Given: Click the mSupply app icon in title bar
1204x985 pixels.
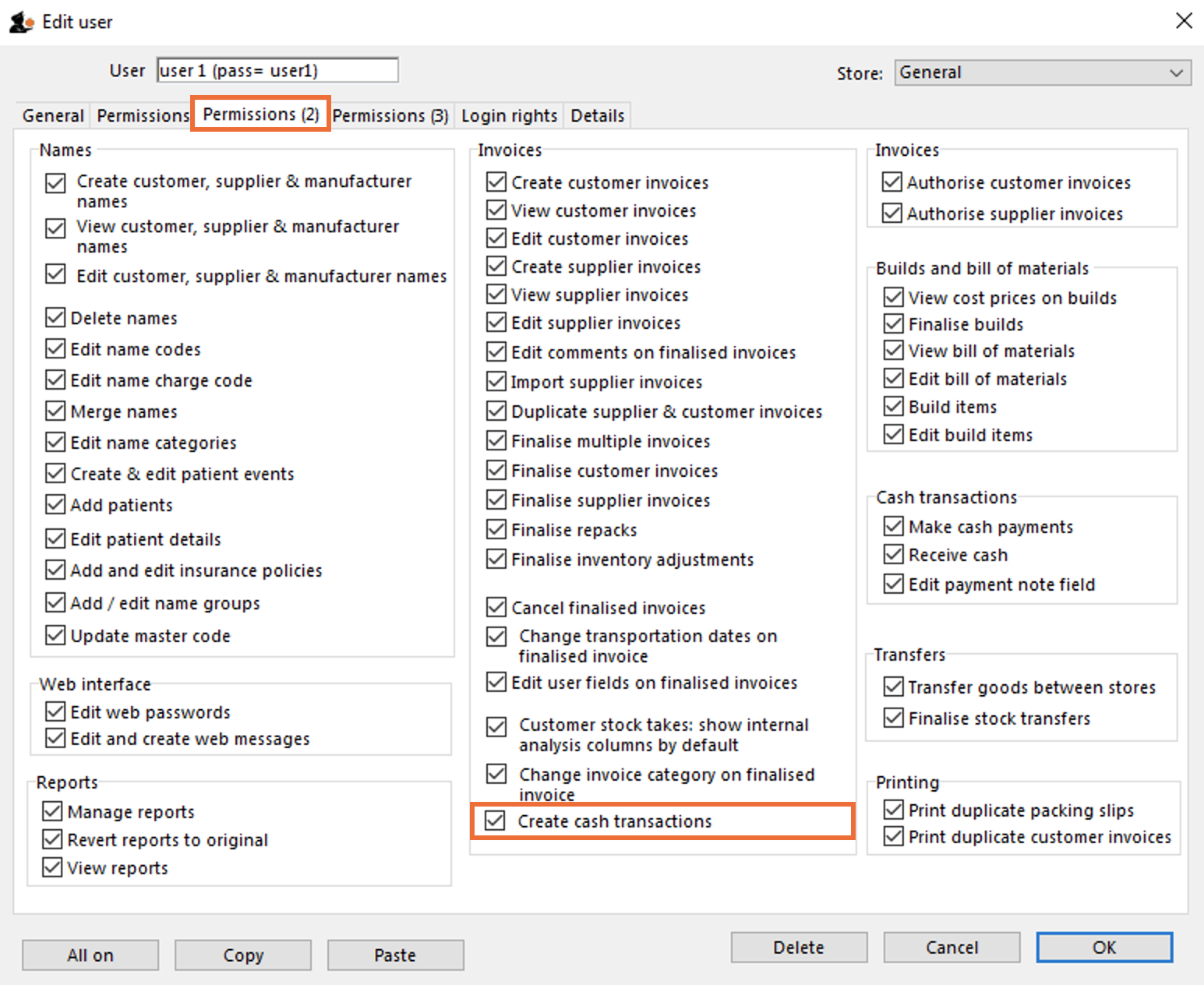Looking at the screenshot, I should 21,22.
